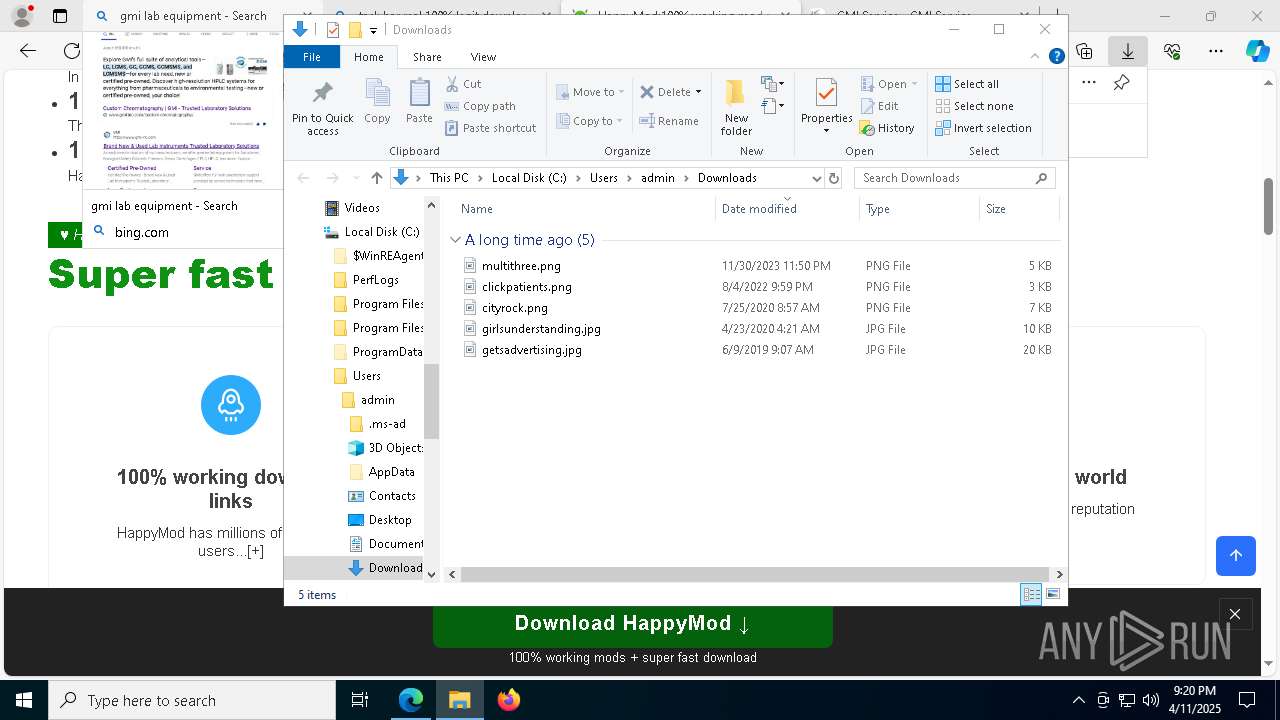Pin the Downloads folder to Quick access

322,108
